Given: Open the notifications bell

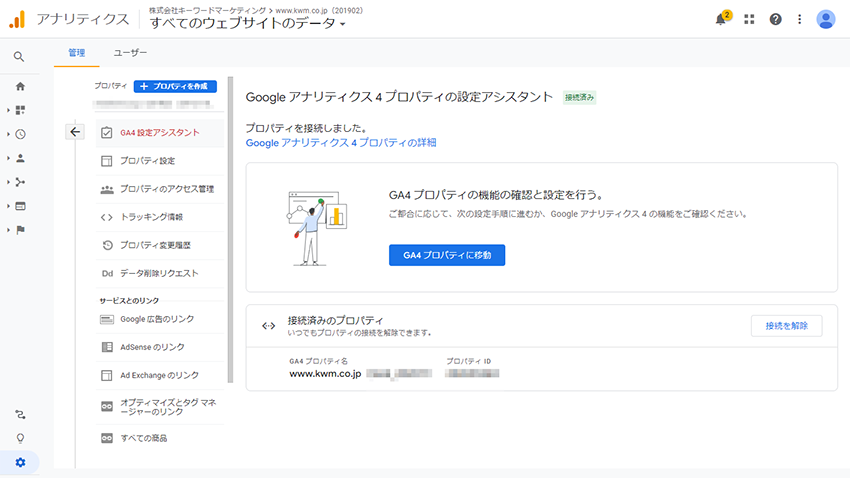Looking at the screenshot, I should click(x=720, y=20).
